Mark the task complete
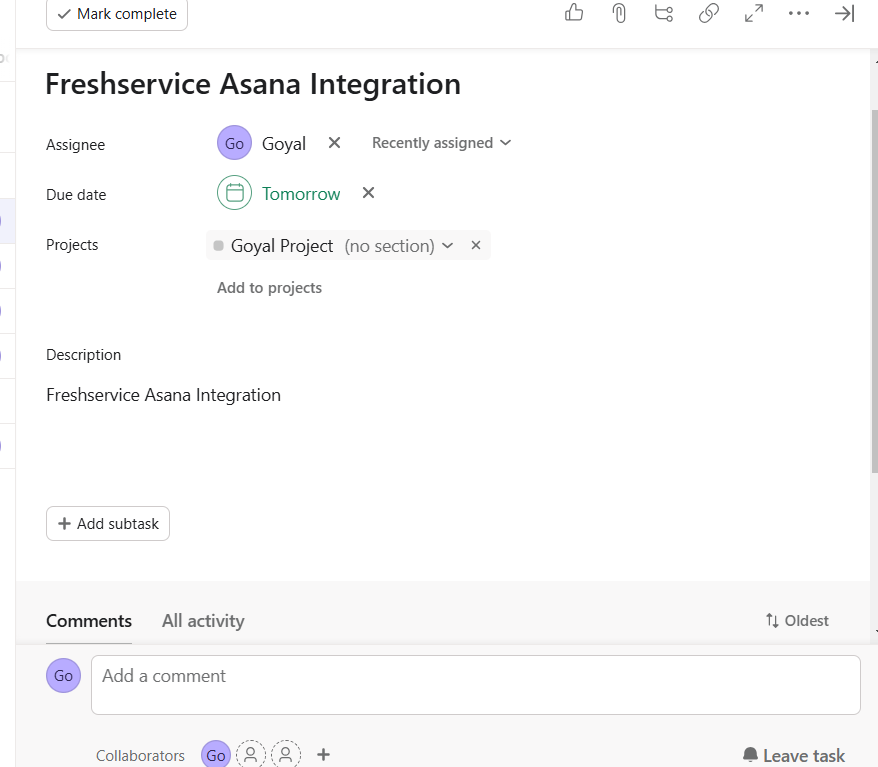The height and width of the screenshot is (767, 878). click(x=117, y=14)
